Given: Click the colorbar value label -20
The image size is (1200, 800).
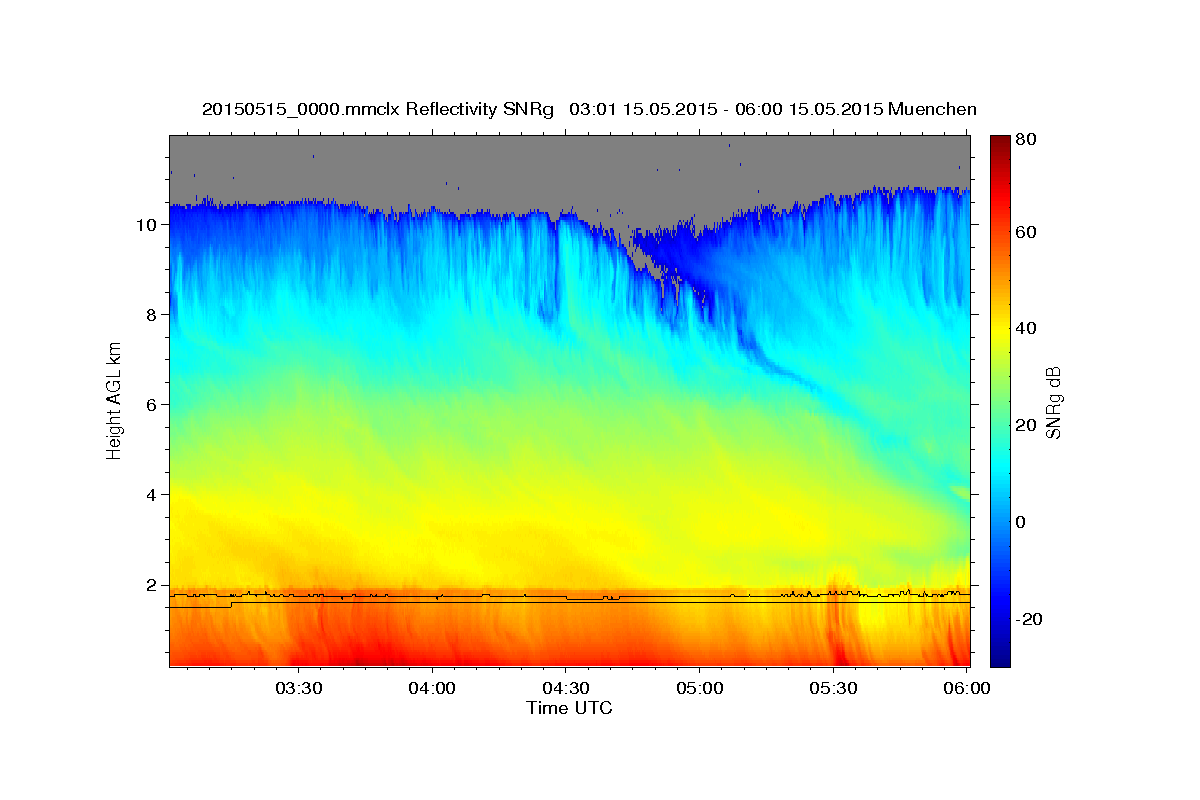Looking at the screenshot, I should pyautogui.click(x=1032, y=619).
